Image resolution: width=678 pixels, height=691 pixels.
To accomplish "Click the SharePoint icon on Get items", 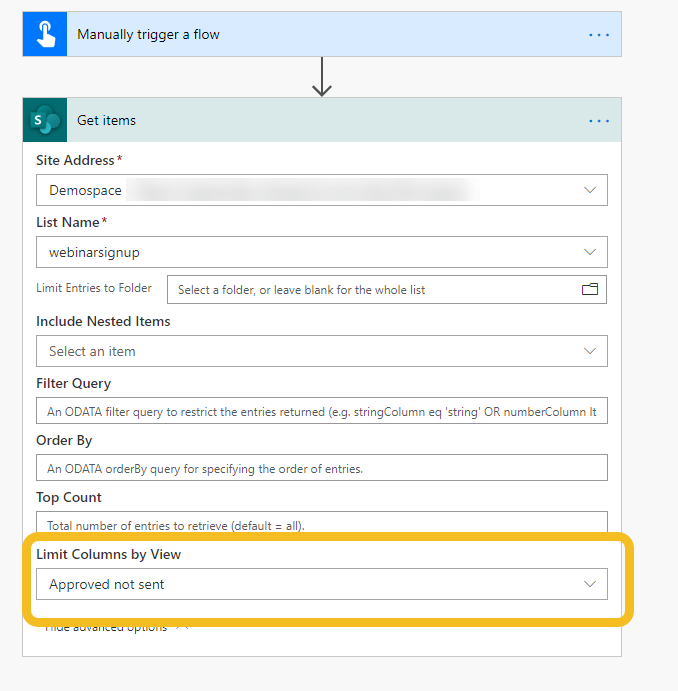I will click(x=45, y=120).
